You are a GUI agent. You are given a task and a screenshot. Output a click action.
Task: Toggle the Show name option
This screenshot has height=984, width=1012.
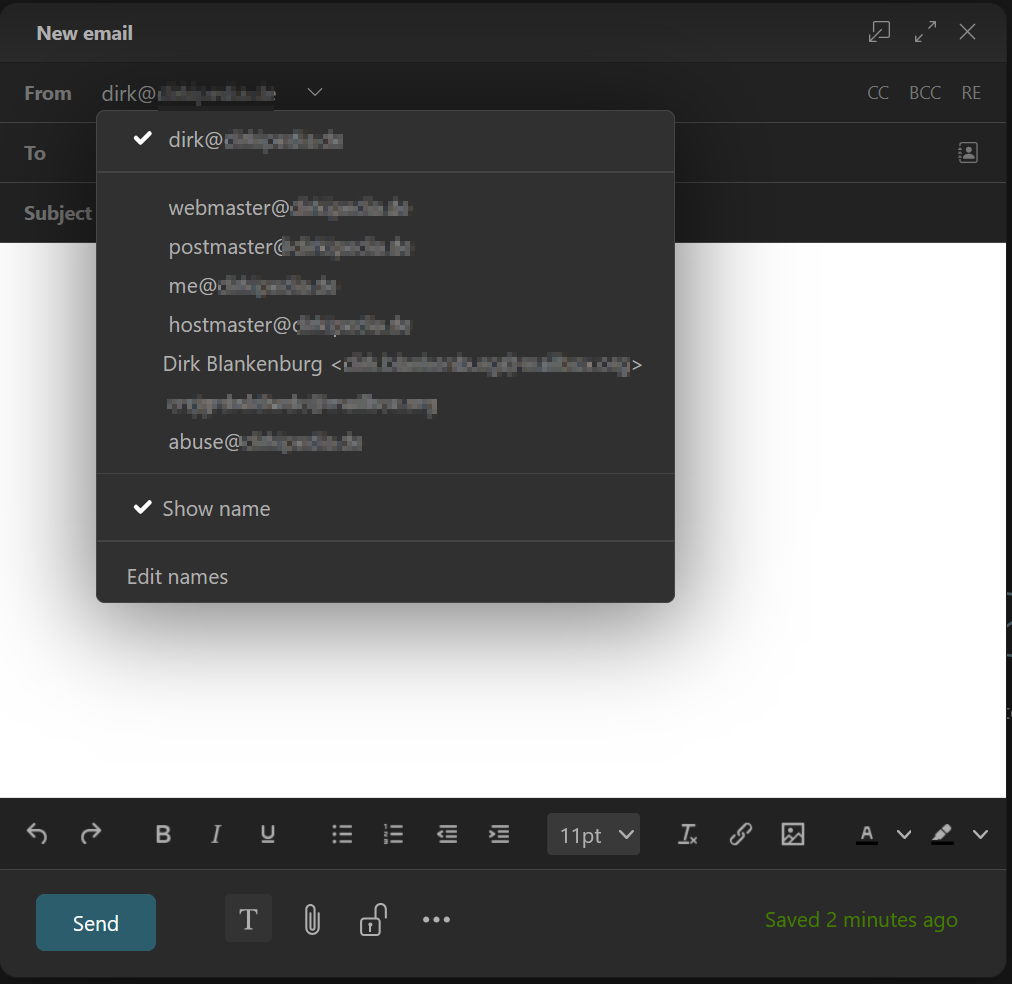click(216, 509)
